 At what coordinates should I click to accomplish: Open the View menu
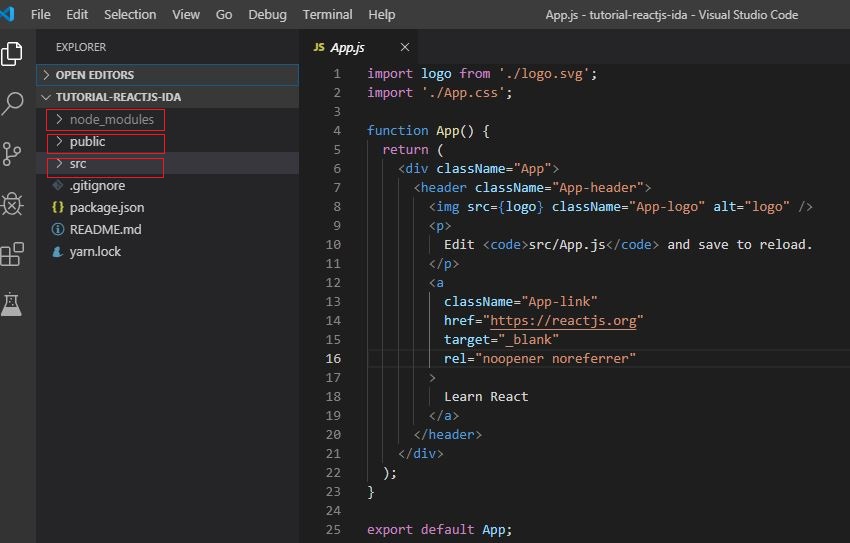click(x=186, y=15)
